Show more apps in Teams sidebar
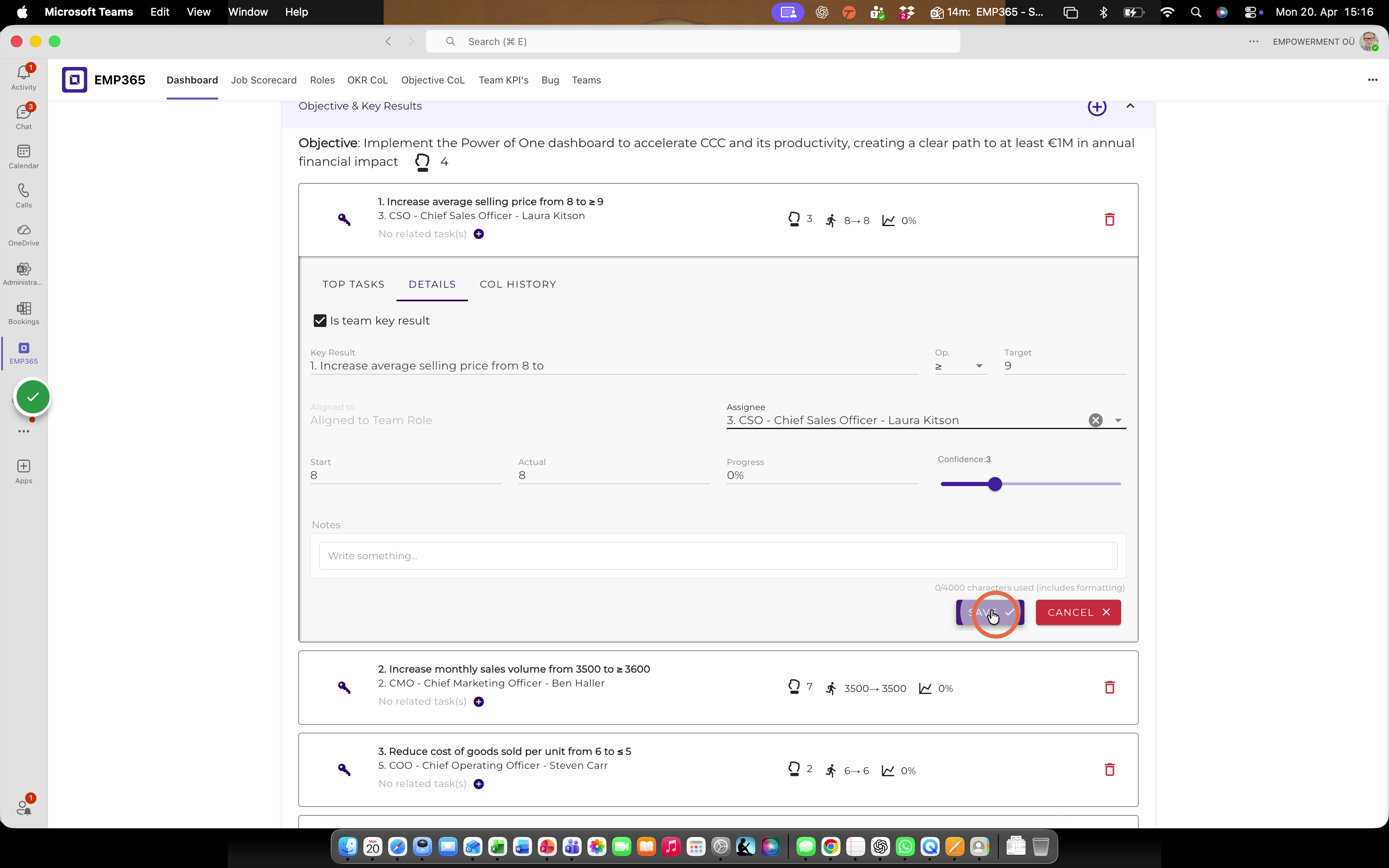Viewport: 1389px width, 868px height. coord(24,431)
